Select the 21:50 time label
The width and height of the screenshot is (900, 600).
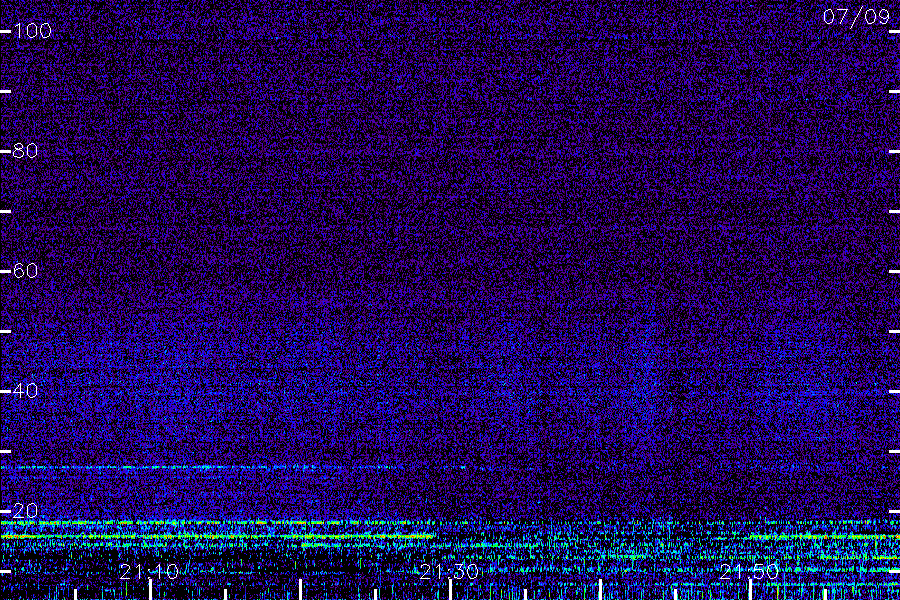pyautogui.click(x=749, y=572)
